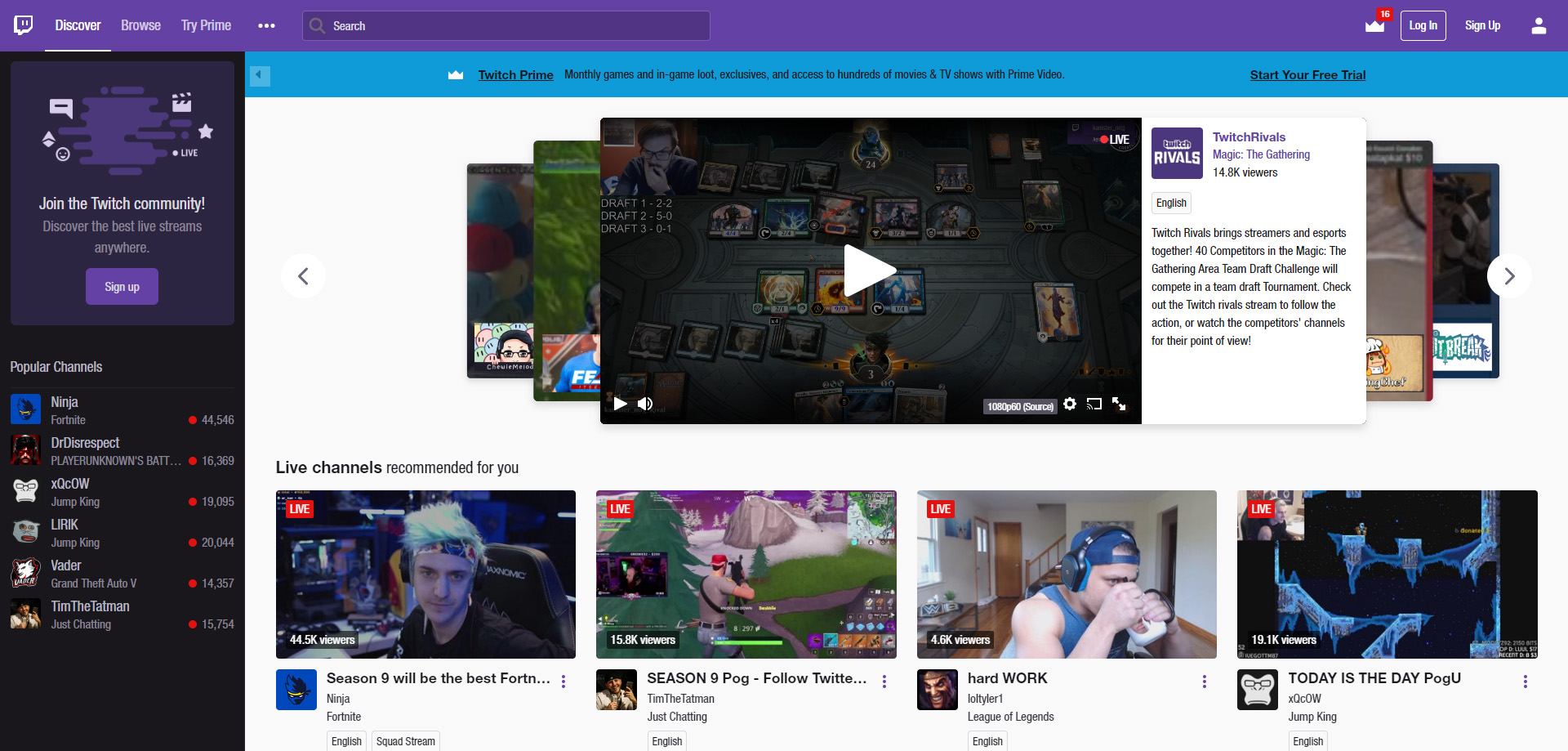Open video settings gear icon
The height and width of the screenshot is (751, 1568).
coord(1069,405)
